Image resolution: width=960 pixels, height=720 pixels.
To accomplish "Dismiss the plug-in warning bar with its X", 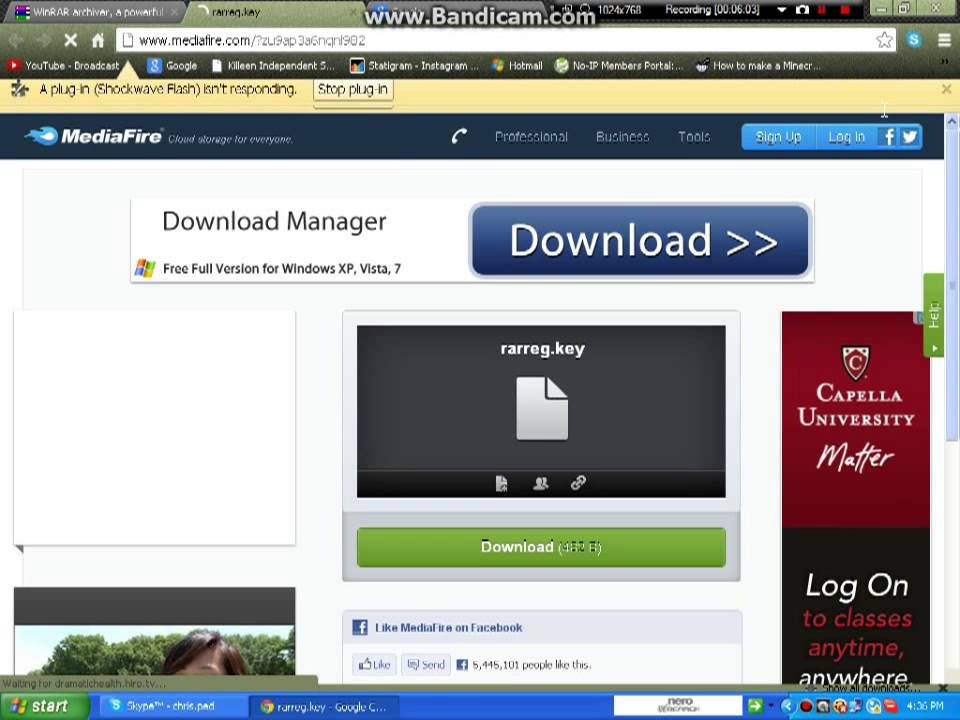I will [947, 89].
